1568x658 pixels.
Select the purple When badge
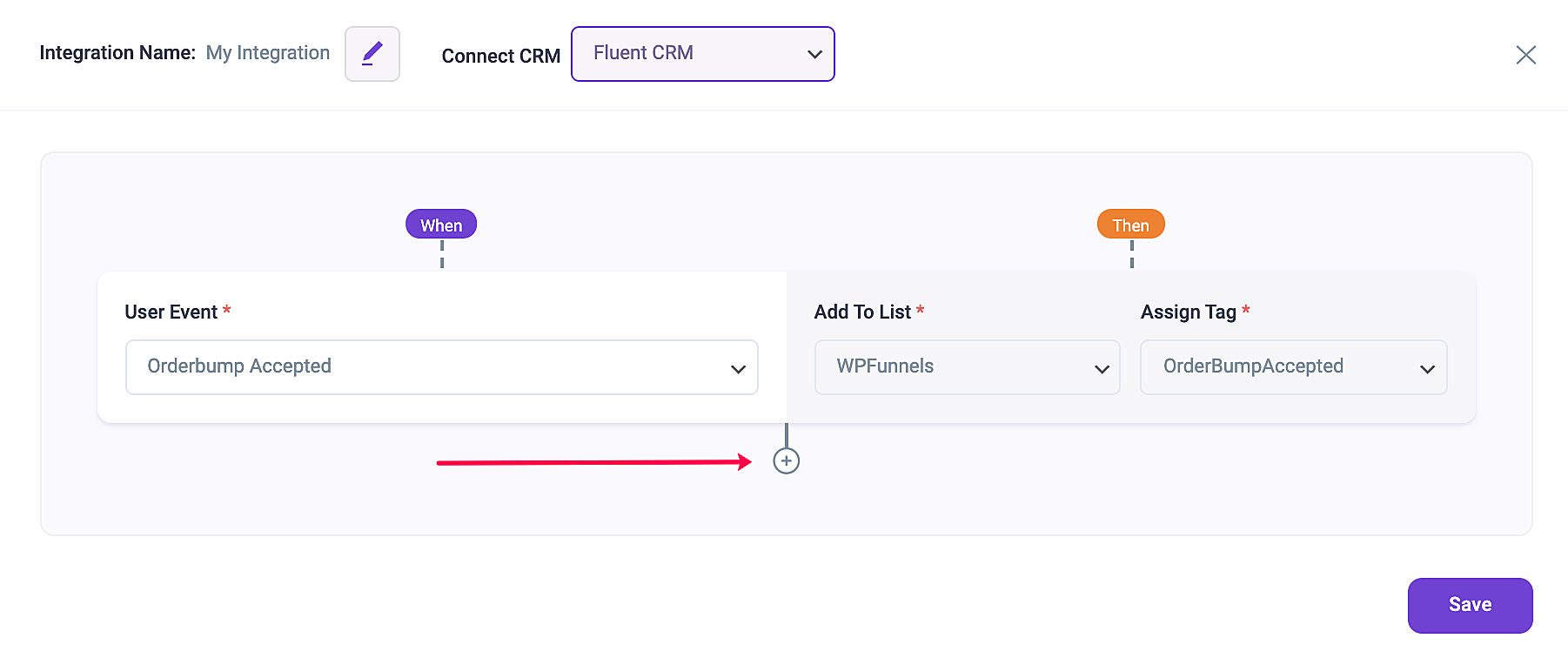[x=441, y=225]
